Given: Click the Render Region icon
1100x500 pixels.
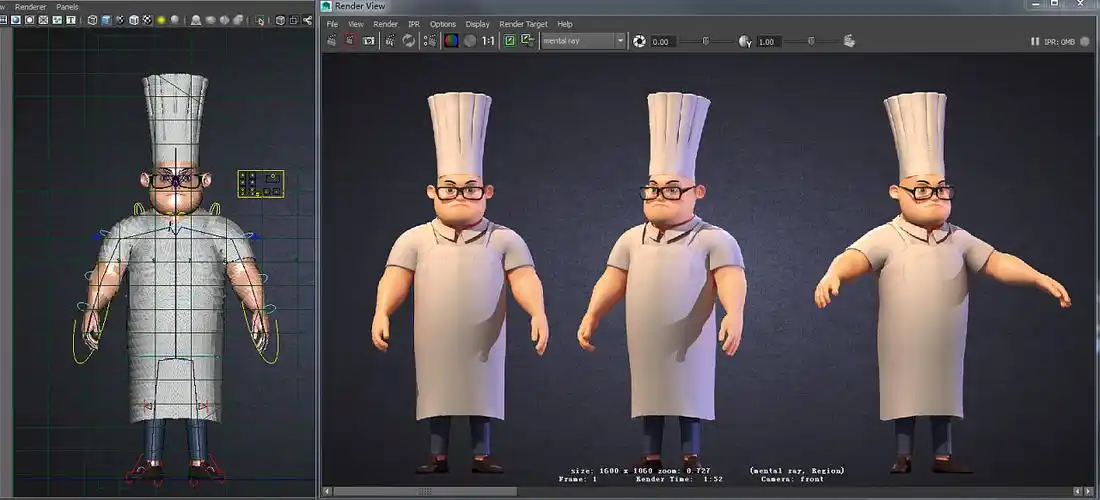Looking at the screenshot, I should [x=351, y=41].
